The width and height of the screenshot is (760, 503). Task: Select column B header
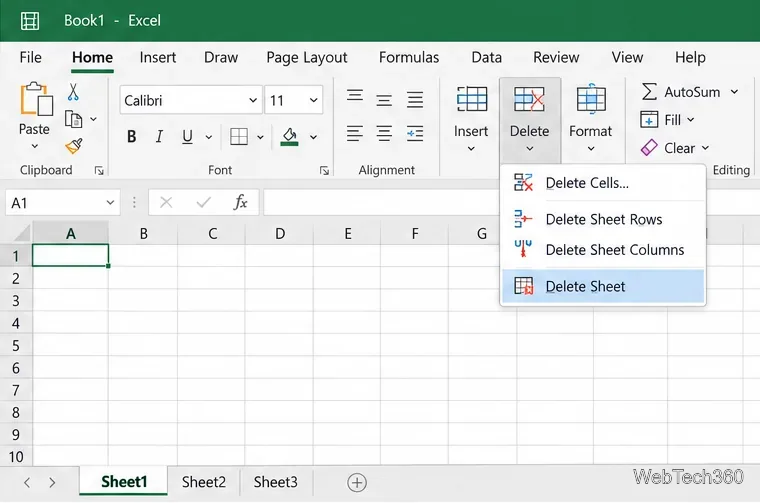point(143,234)
